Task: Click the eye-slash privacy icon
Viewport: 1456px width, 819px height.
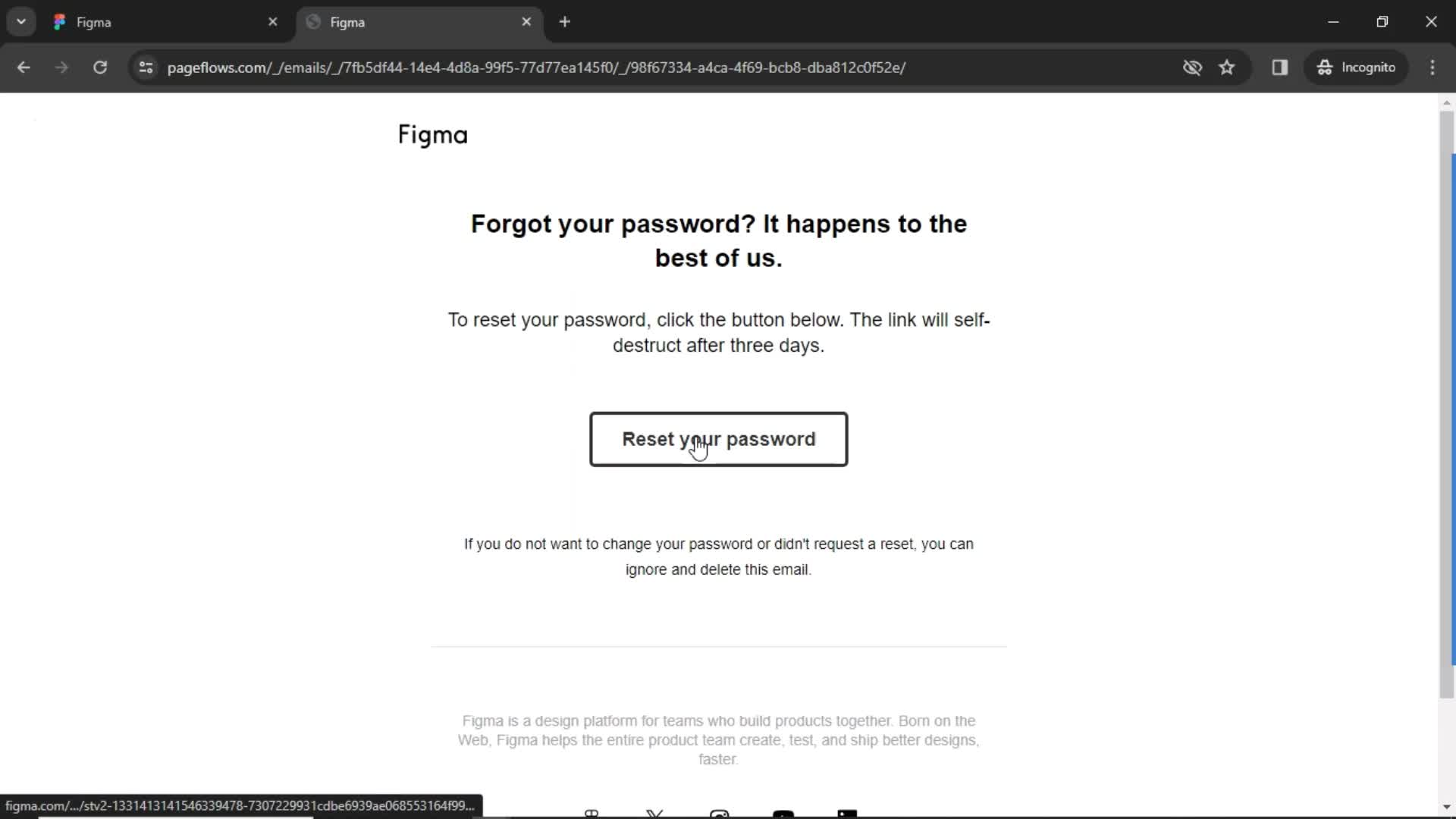Action: pos(1192,67)
